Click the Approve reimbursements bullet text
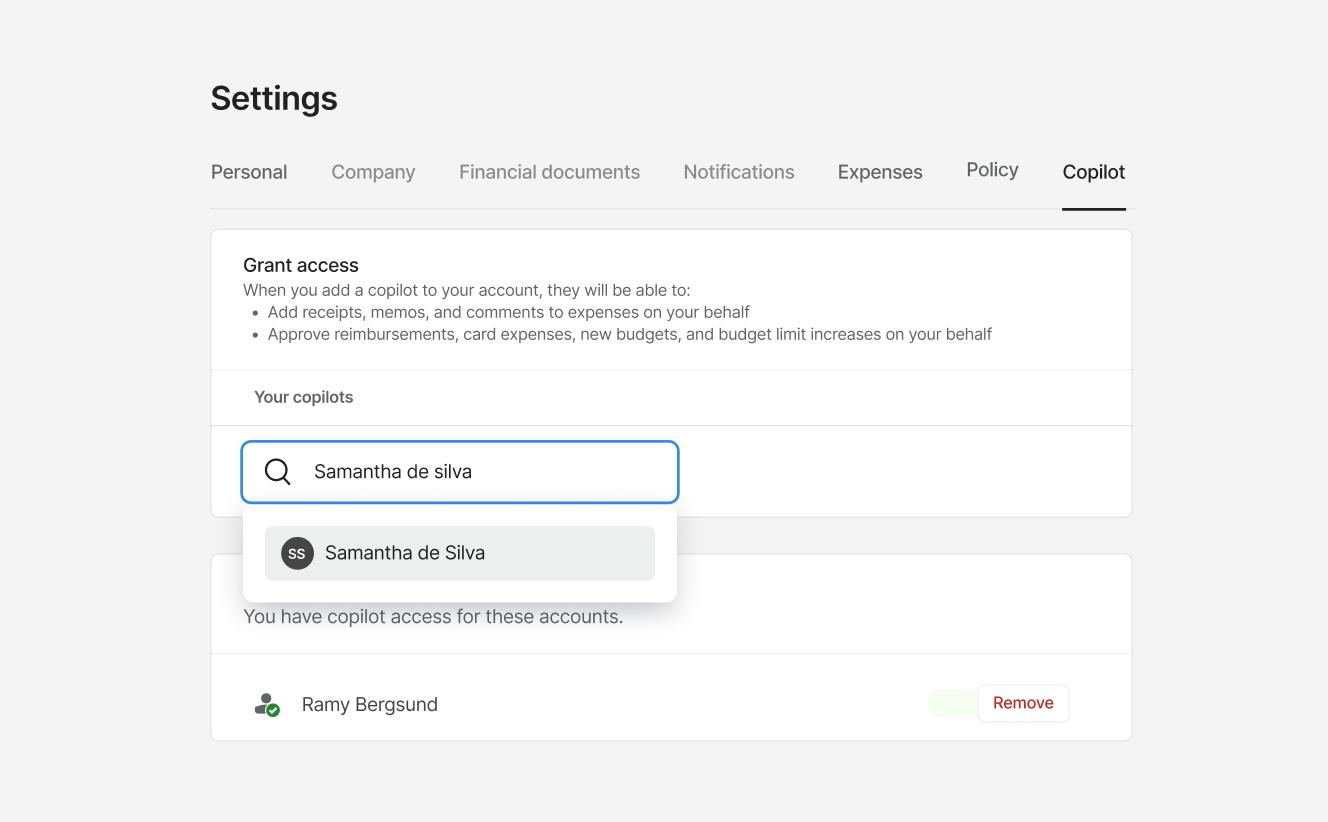 coord(629,334)
